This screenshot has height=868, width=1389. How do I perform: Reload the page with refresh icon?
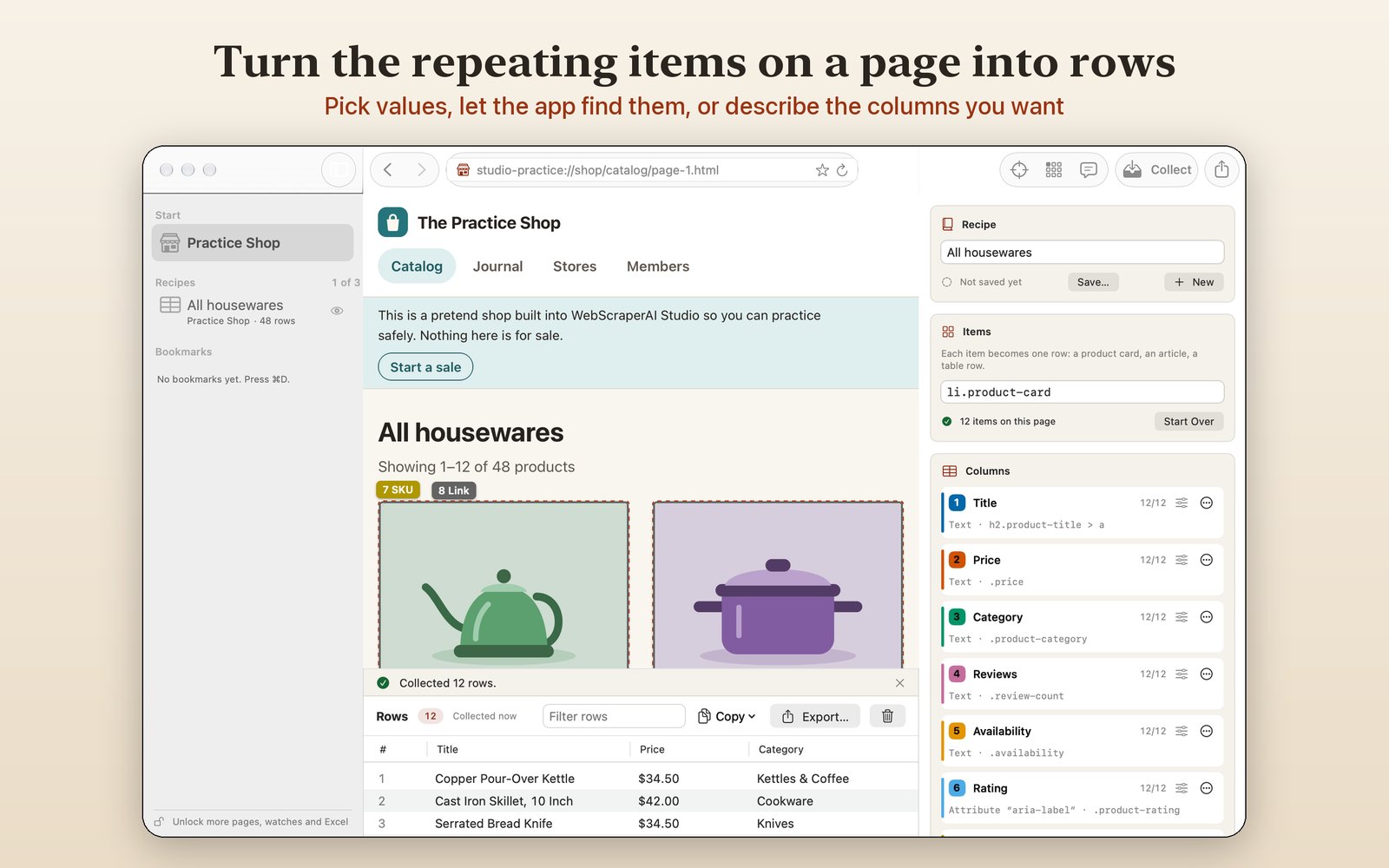tap(842, 170)
